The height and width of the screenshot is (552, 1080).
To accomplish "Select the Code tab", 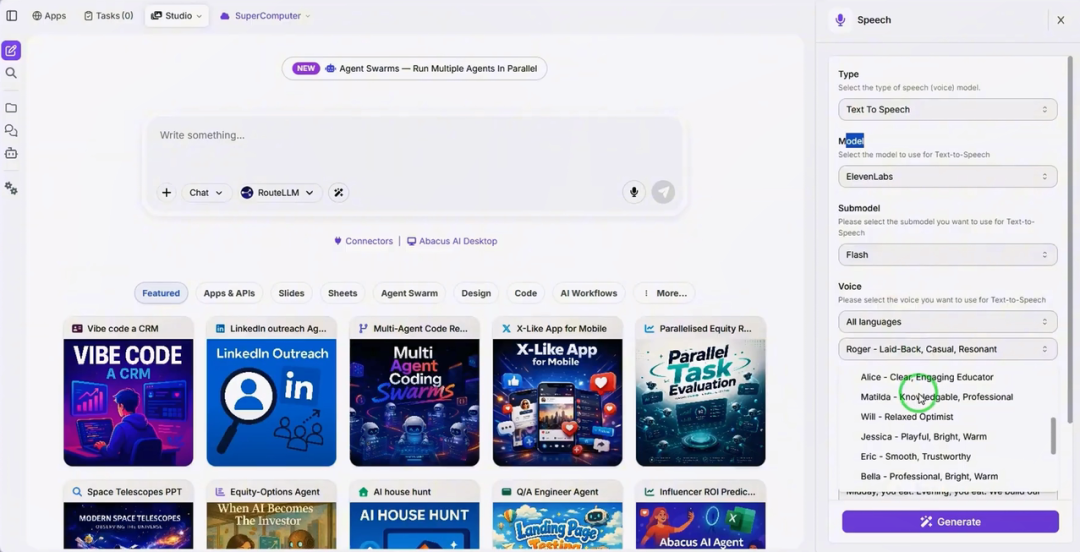I will 526,293.
